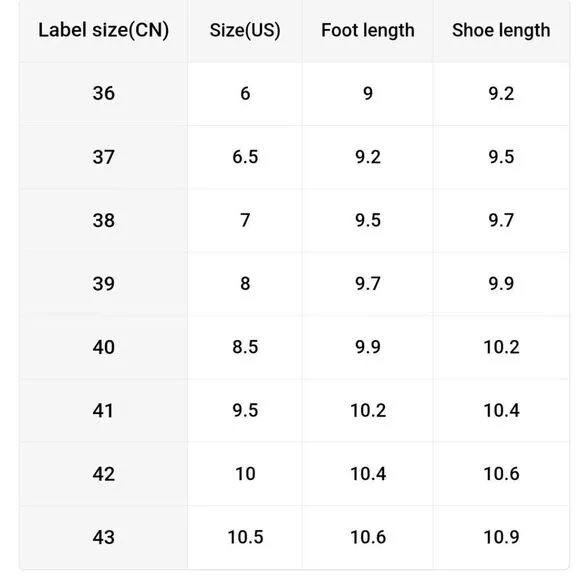Click US size 7 cell
The image size is (580, 580).
coord(245,220)
